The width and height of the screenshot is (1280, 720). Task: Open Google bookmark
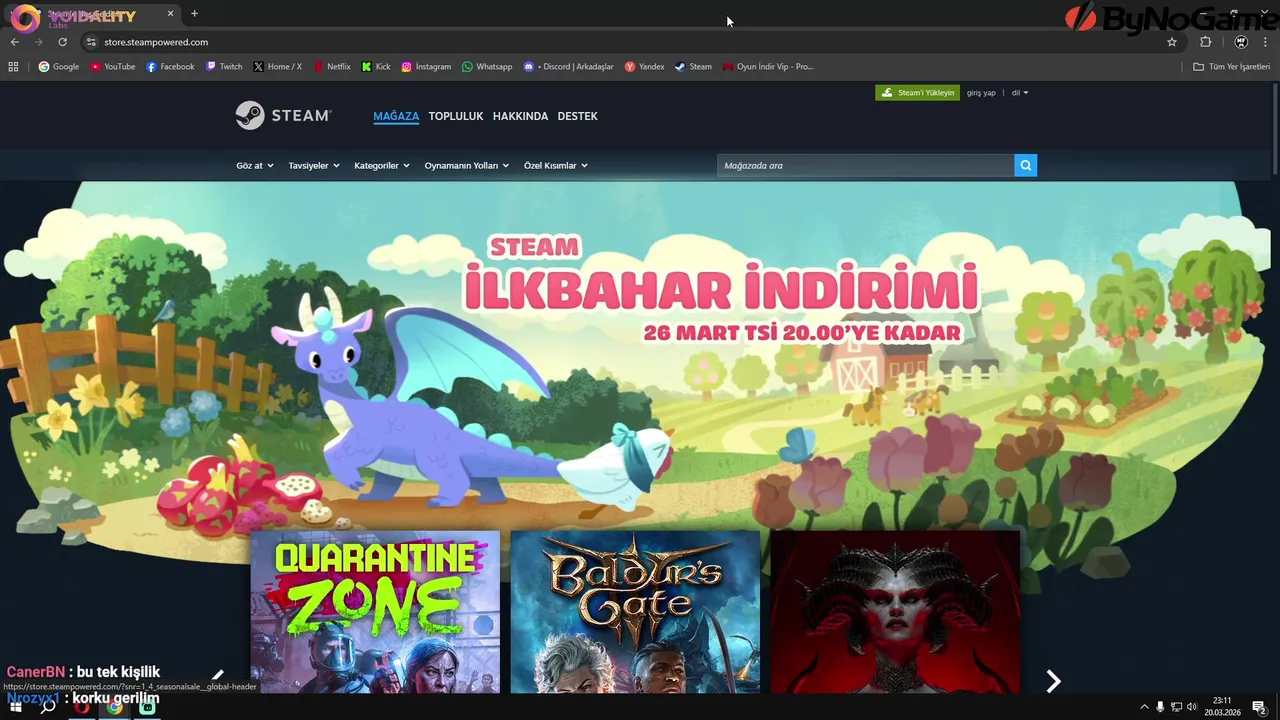pos(59,67)
